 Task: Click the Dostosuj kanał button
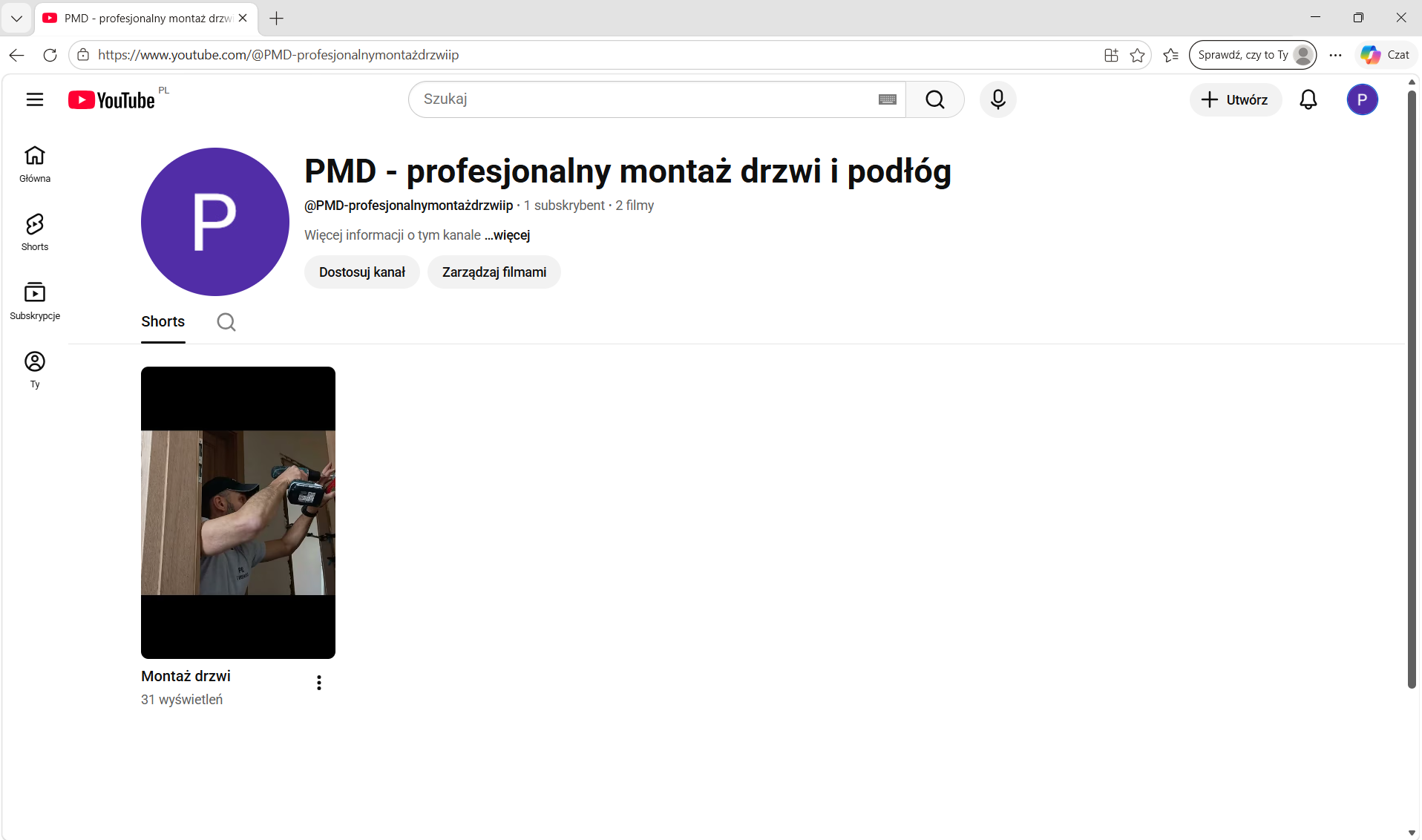(362, 272)
